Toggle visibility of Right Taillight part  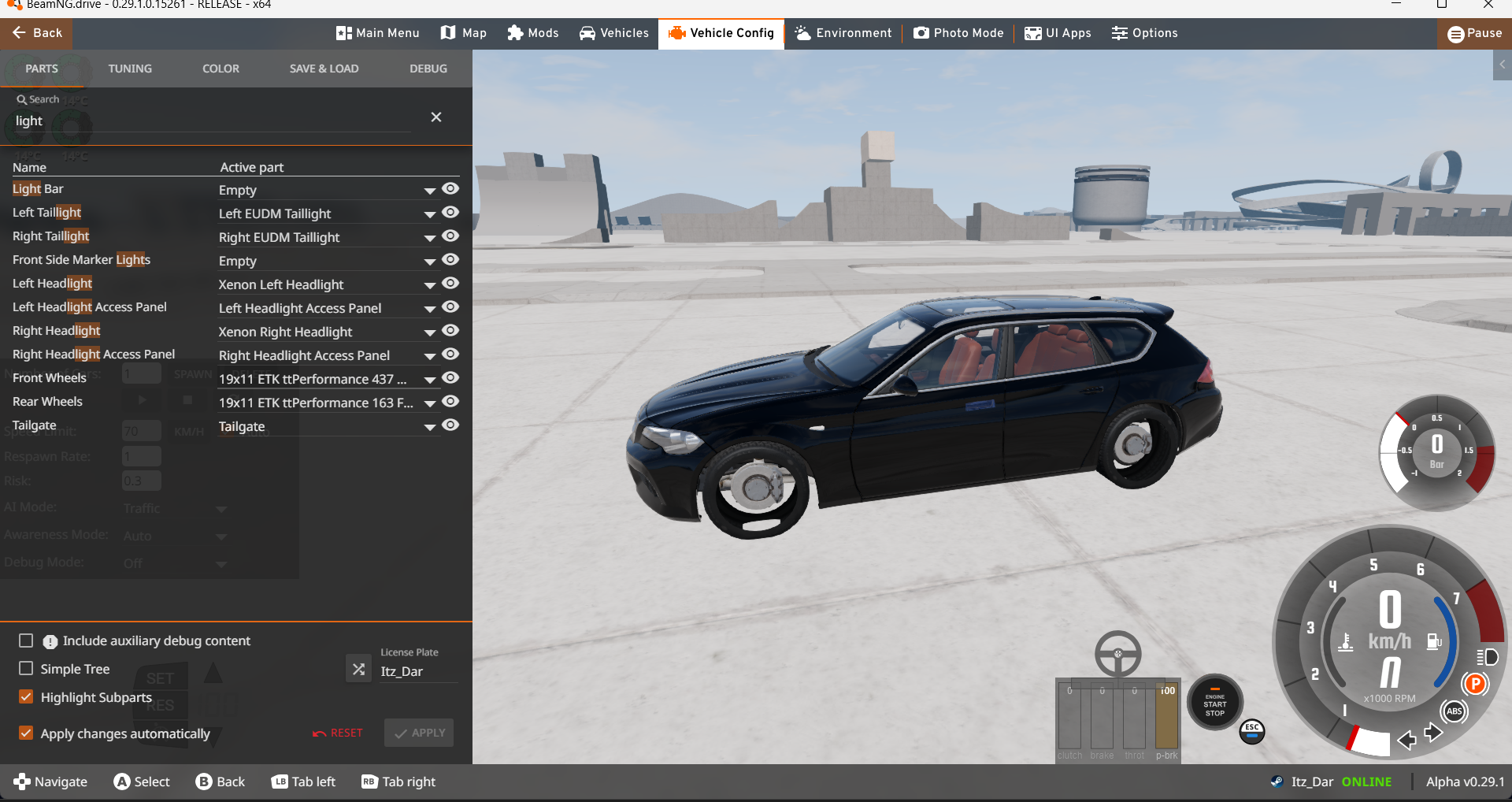450,236
